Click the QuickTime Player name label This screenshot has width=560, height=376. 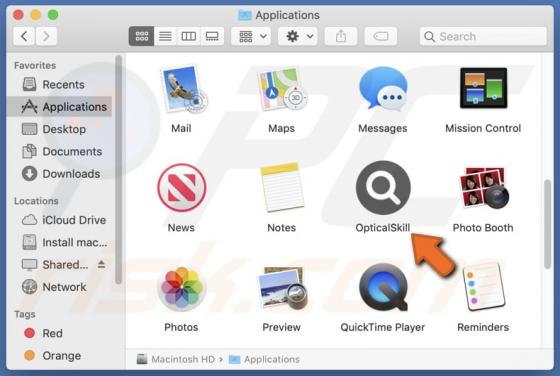coord(383,327)
